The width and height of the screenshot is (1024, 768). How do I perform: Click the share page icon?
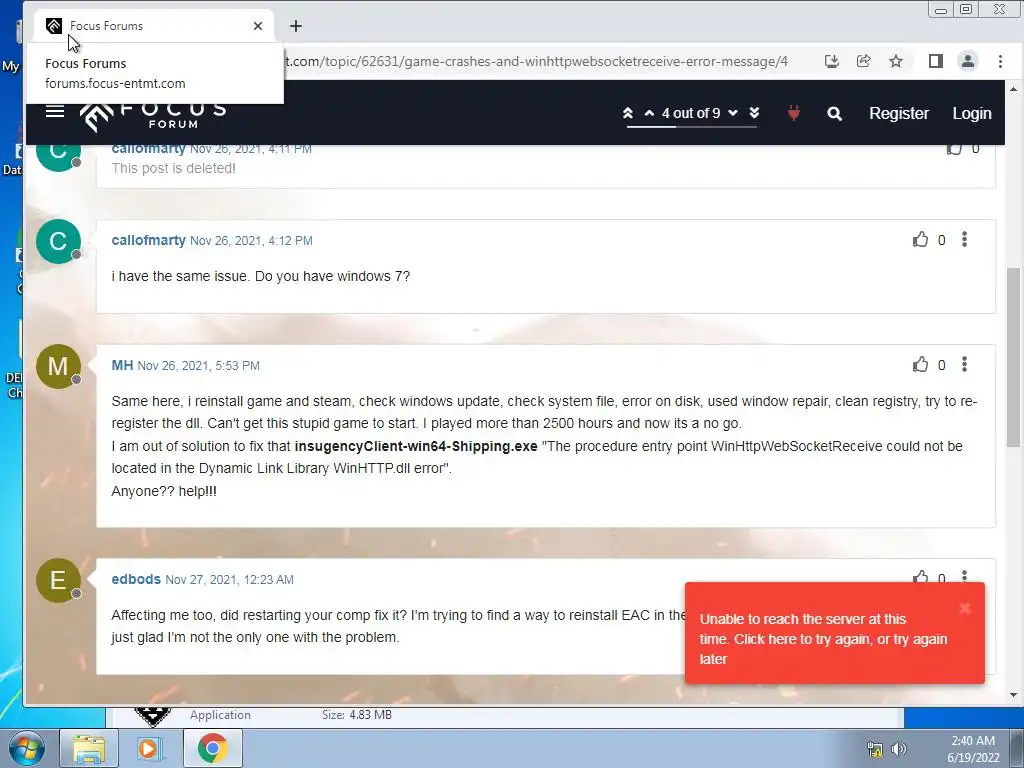tap(863, 61)
